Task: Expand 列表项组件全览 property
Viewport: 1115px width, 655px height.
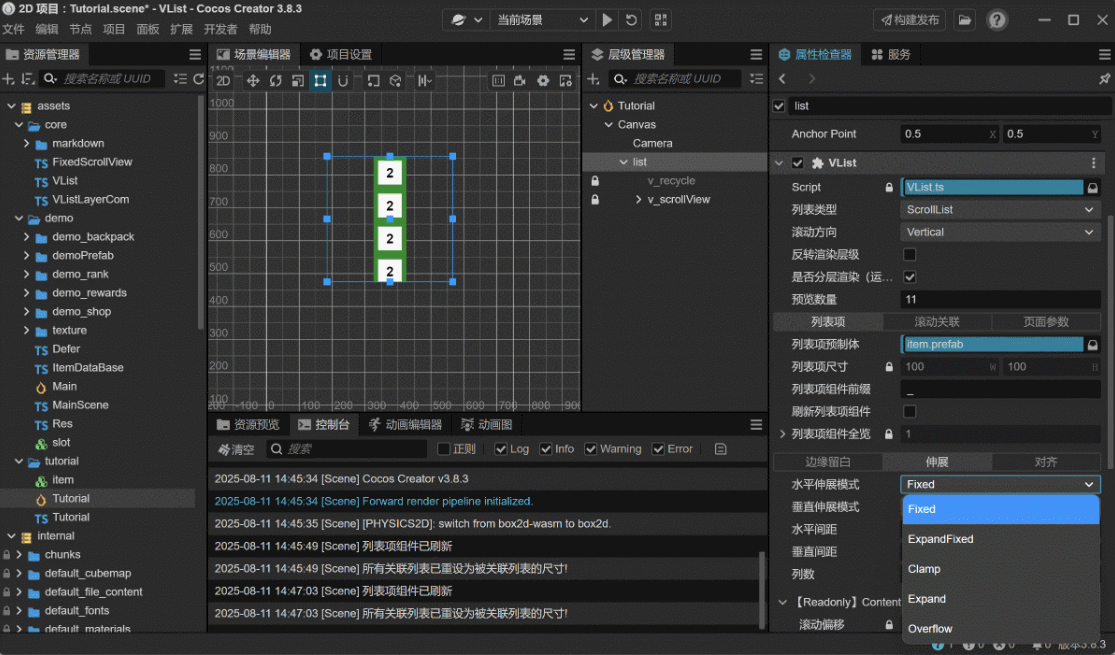Action: (x=782, y=434)
